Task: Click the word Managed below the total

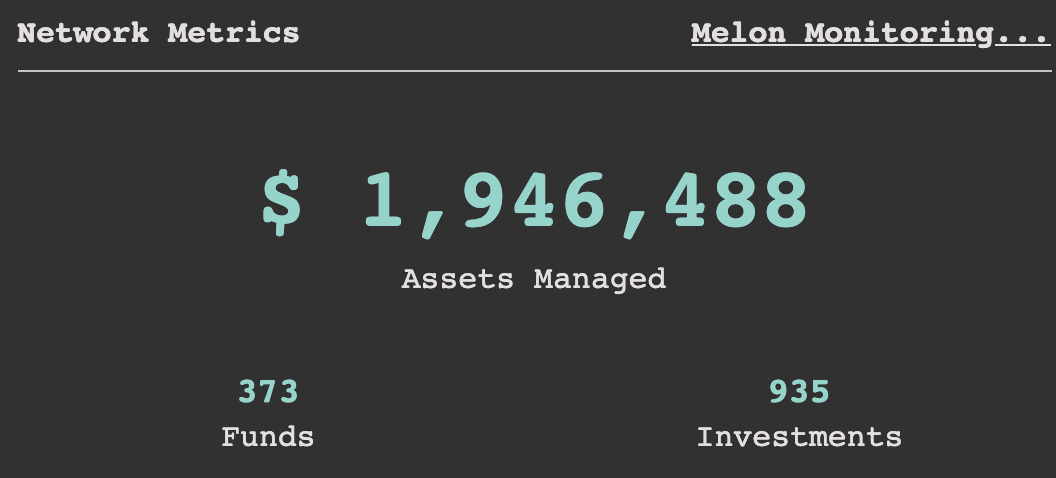Action: [x=599, y=278]
